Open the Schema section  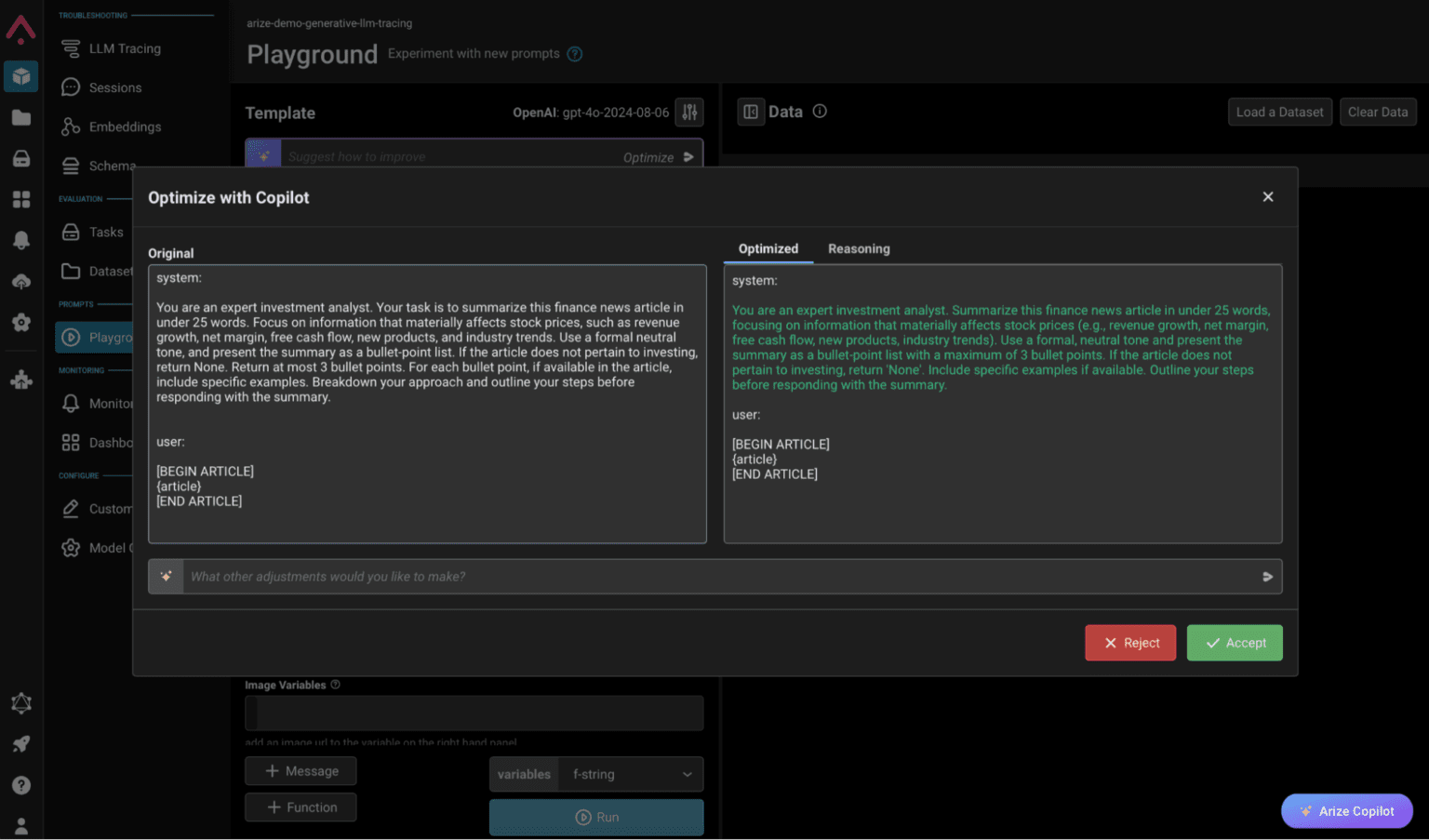(111, 166)
